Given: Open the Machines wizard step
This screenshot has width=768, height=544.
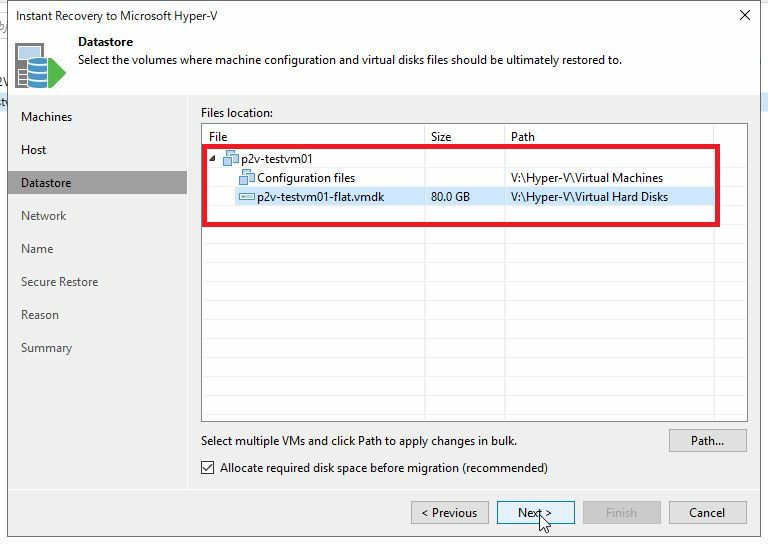Looking at the screenshot, I should (x=47, y=117).
